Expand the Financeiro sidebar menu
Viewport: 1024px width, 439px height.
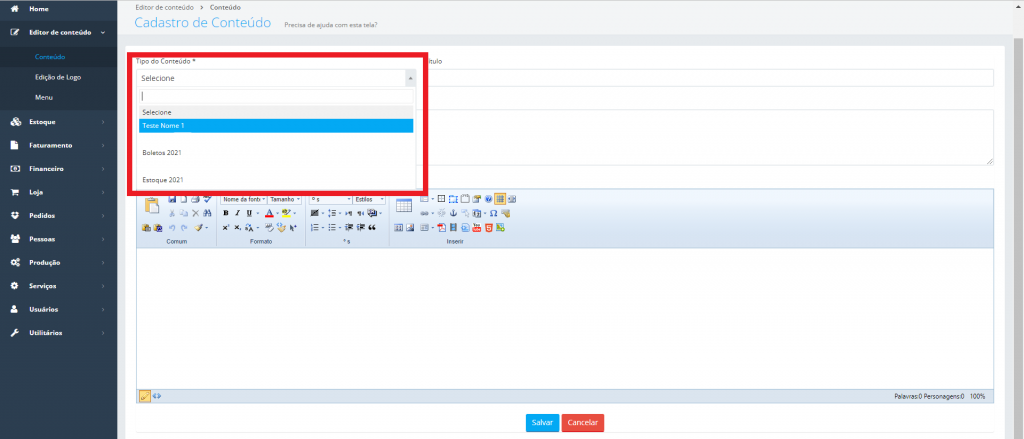tap(59, 169)
